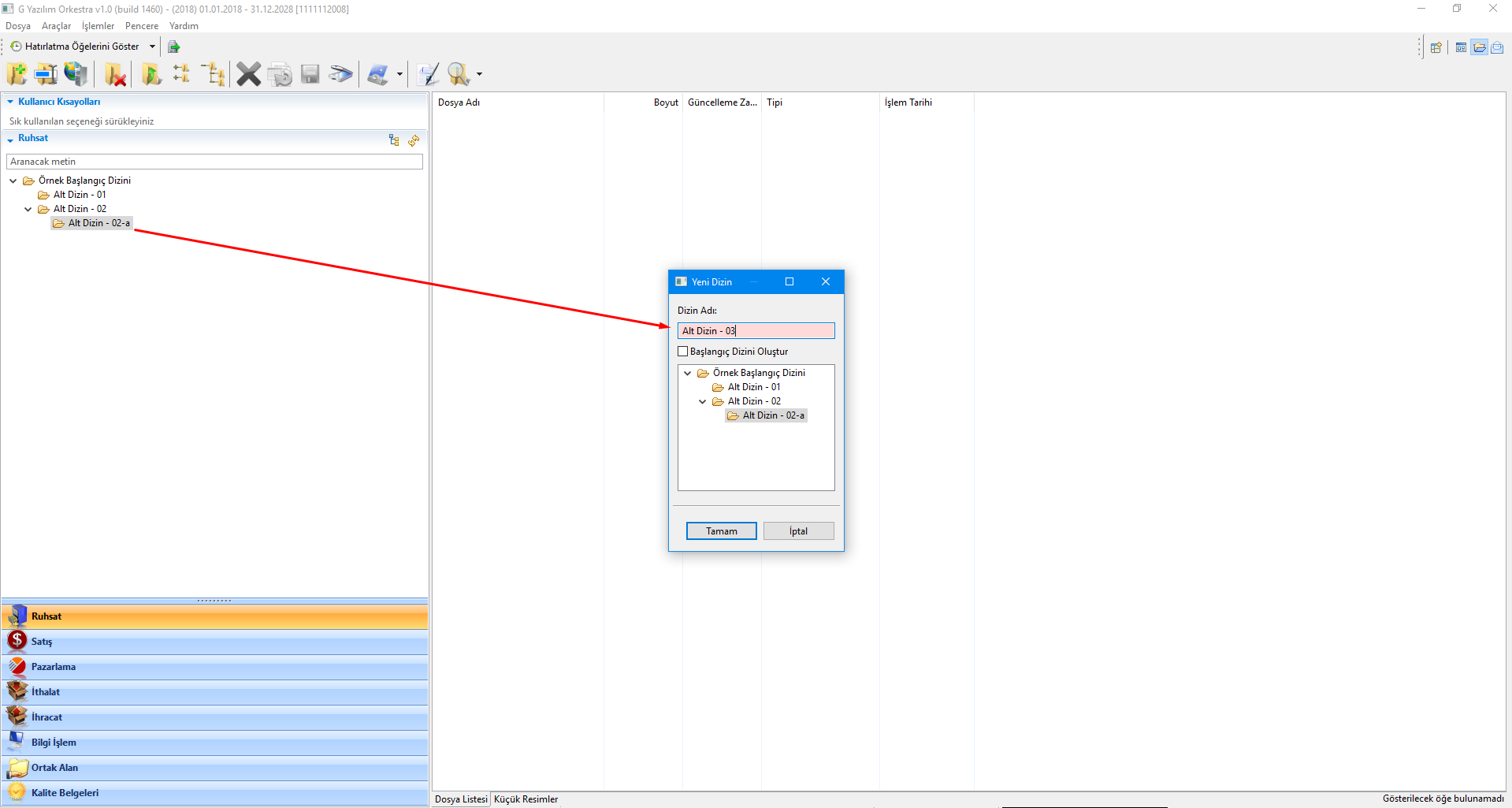Click the folder with green up arrow icon
Image resolution: width=1512 pixels, height=808 pixels.
tap(151, 75)
